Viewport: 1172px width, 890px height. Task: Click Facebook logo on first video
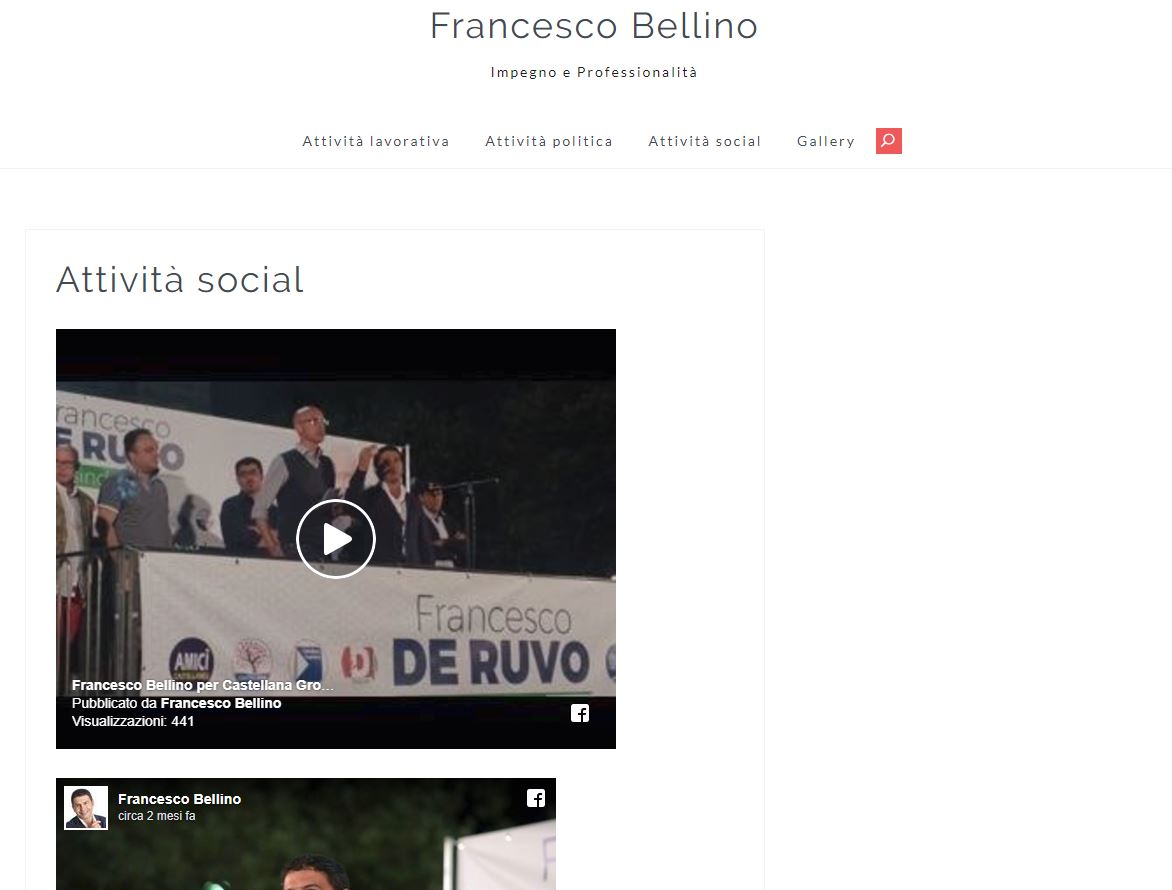(580, 713)
